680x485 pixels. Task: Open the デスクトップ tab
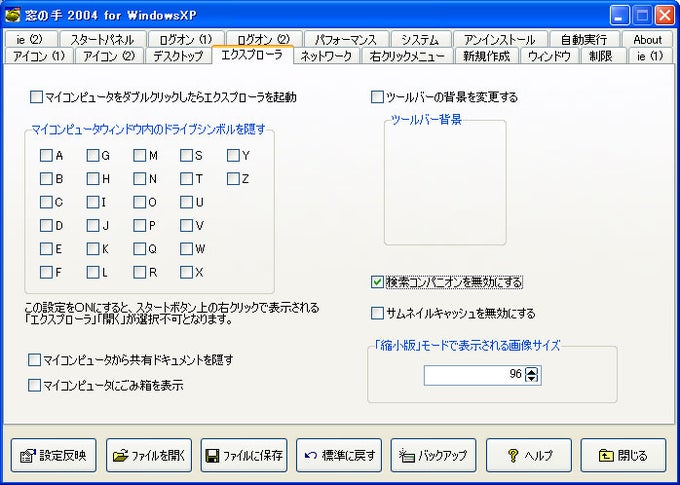[178, 56]
